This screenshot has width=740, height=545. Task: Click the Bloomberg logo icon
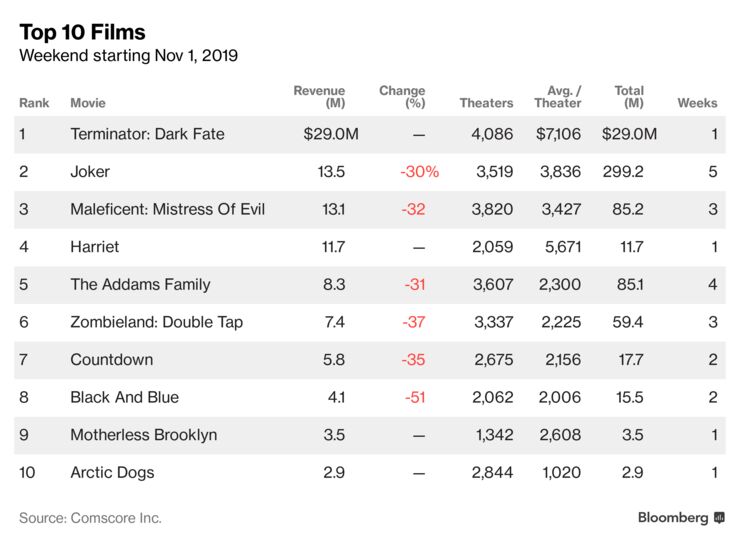click(x=719, y=518)
